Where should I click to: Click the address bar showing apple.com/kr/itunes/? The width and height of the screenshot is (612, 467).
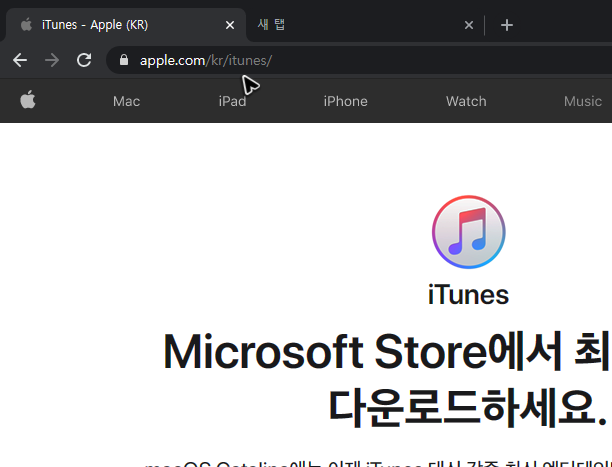point(359,60)
